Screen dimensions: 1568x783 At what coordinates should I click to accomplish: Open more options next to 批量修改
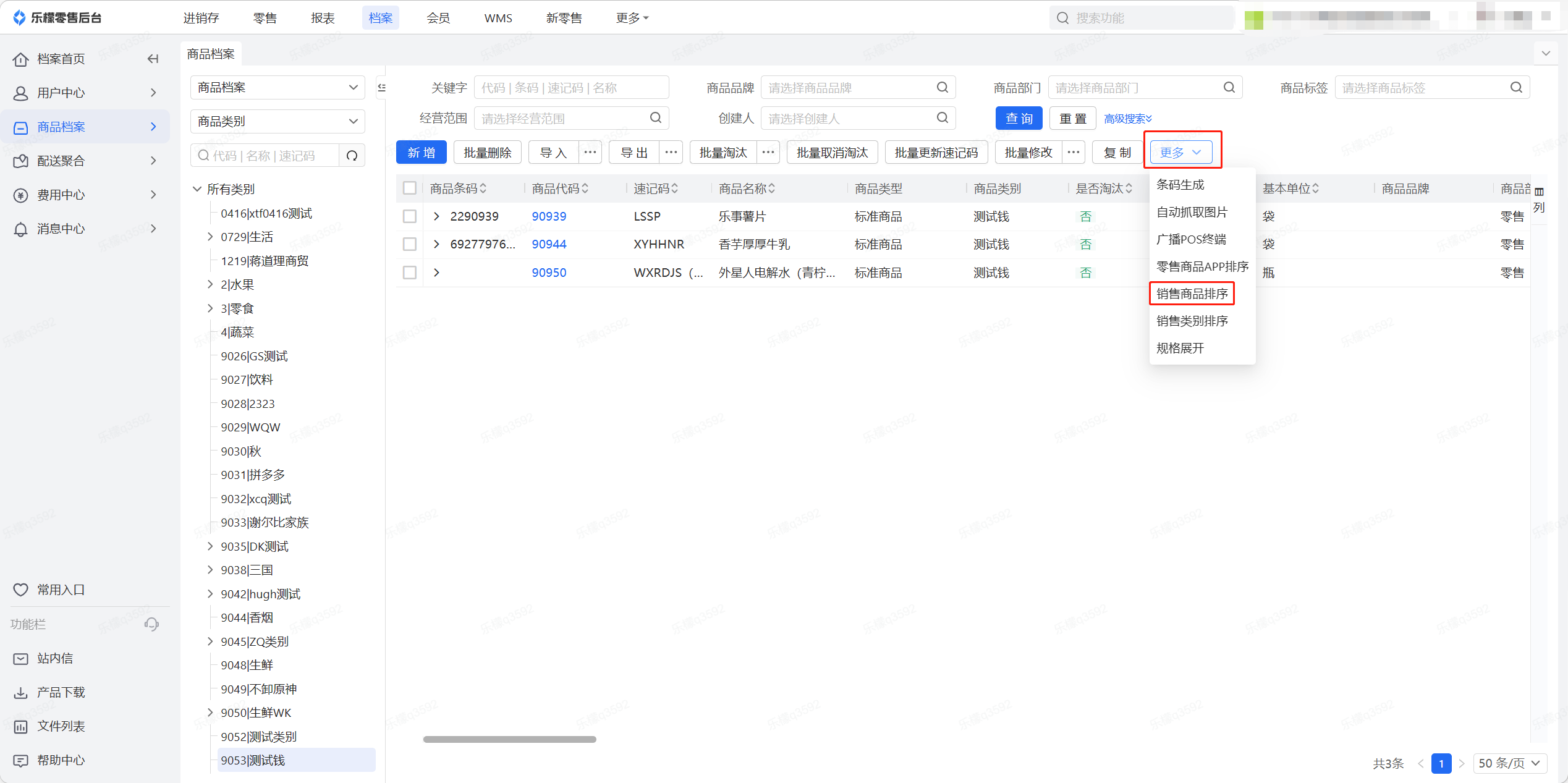tap(1074, 152)
